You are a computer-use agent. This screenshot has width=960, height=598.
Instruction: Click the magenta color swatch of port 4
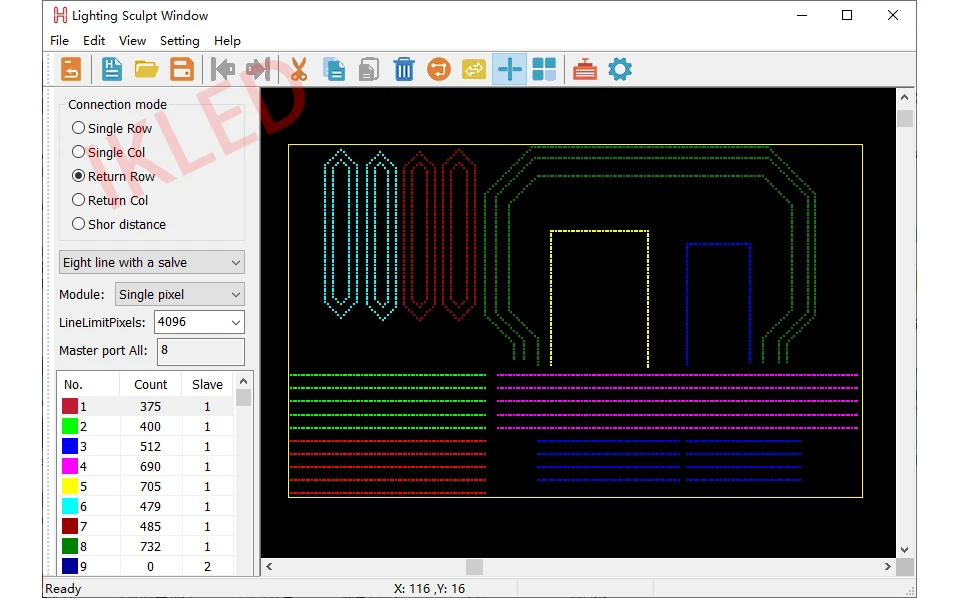(x=70, y=466)
